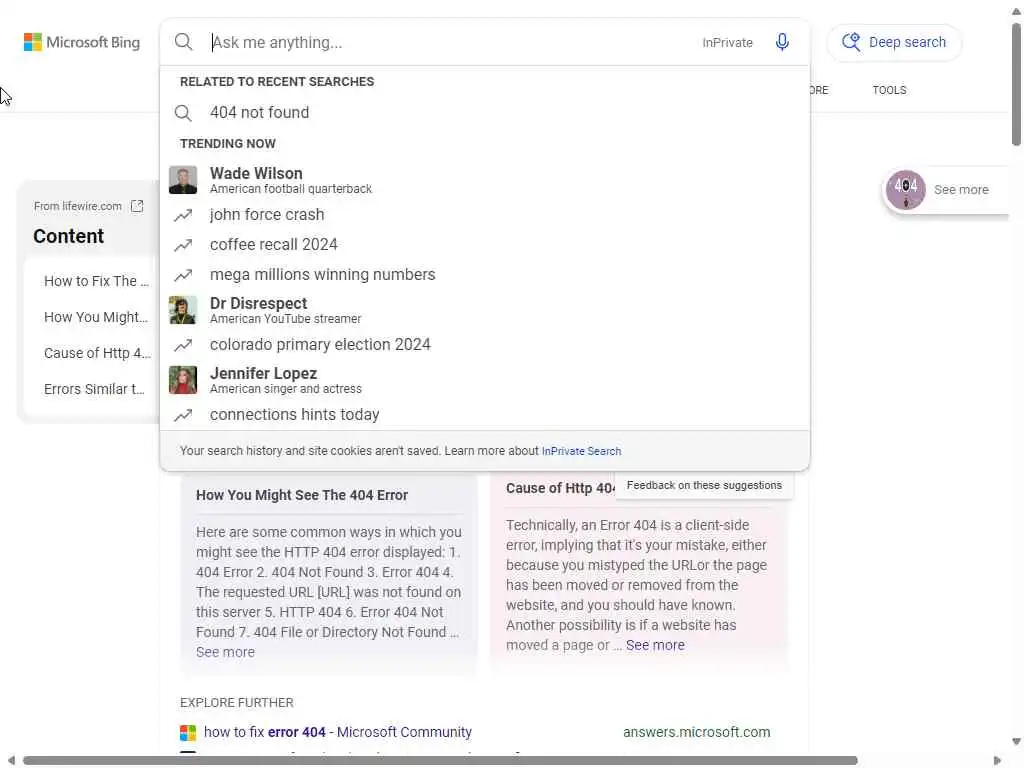Click search icon beside '404 not found'
1024x768 pixels.
tap(183, 113)
